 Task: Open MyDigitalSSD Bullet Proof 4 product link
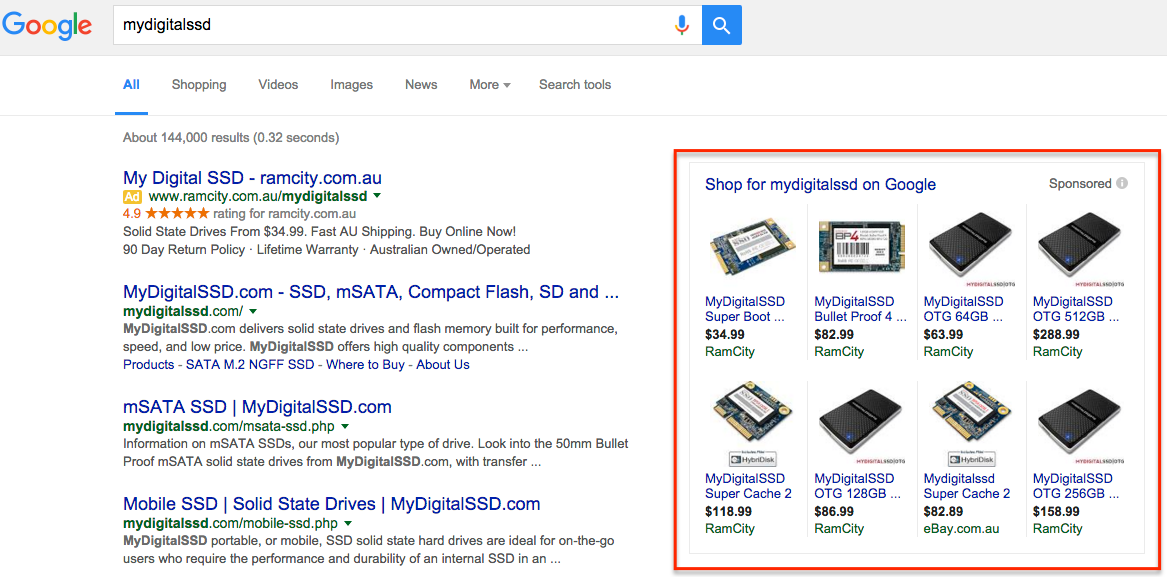click(860, 309)
